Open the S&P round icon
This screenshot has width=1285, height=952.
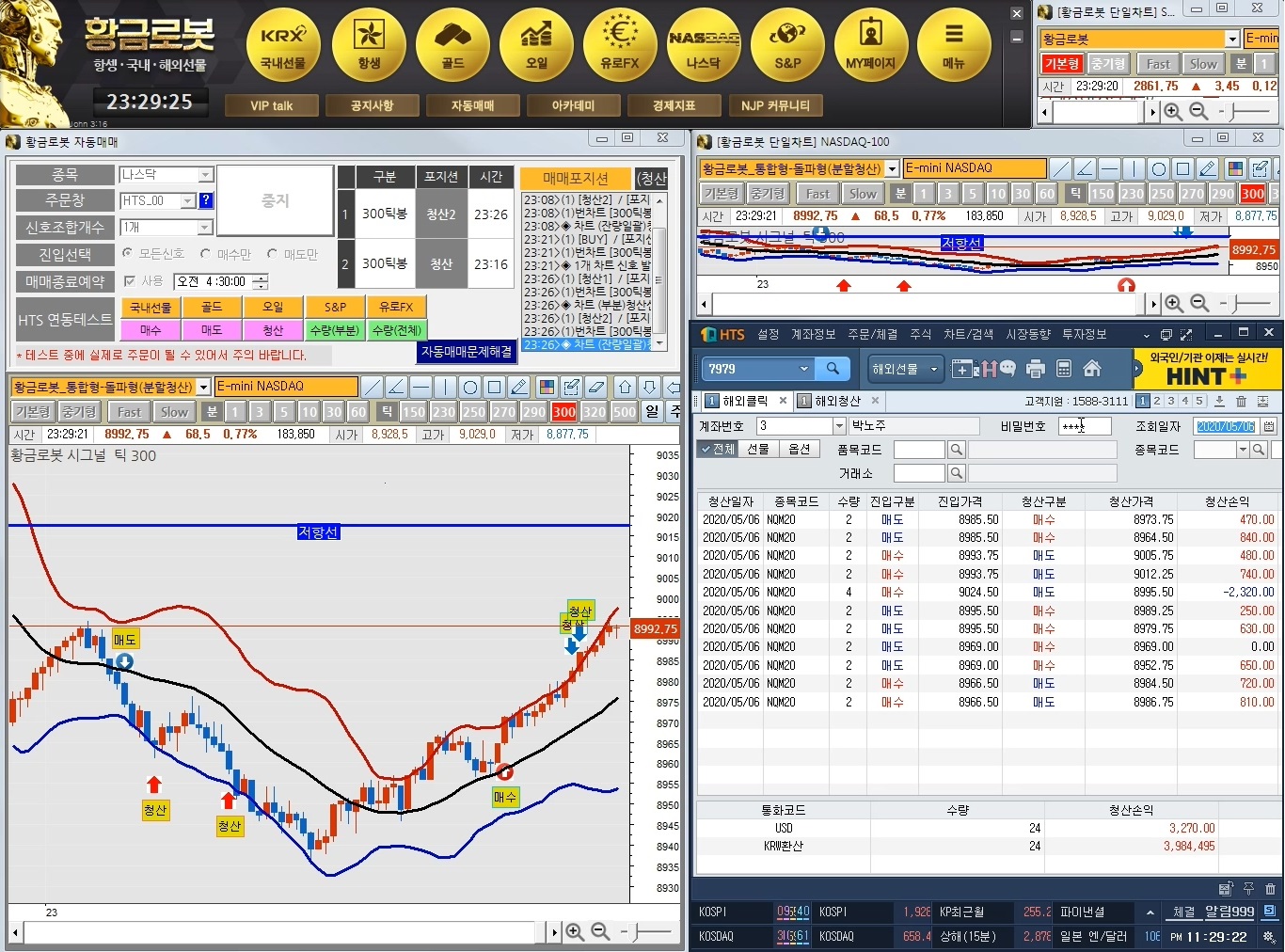pos(787,46)
